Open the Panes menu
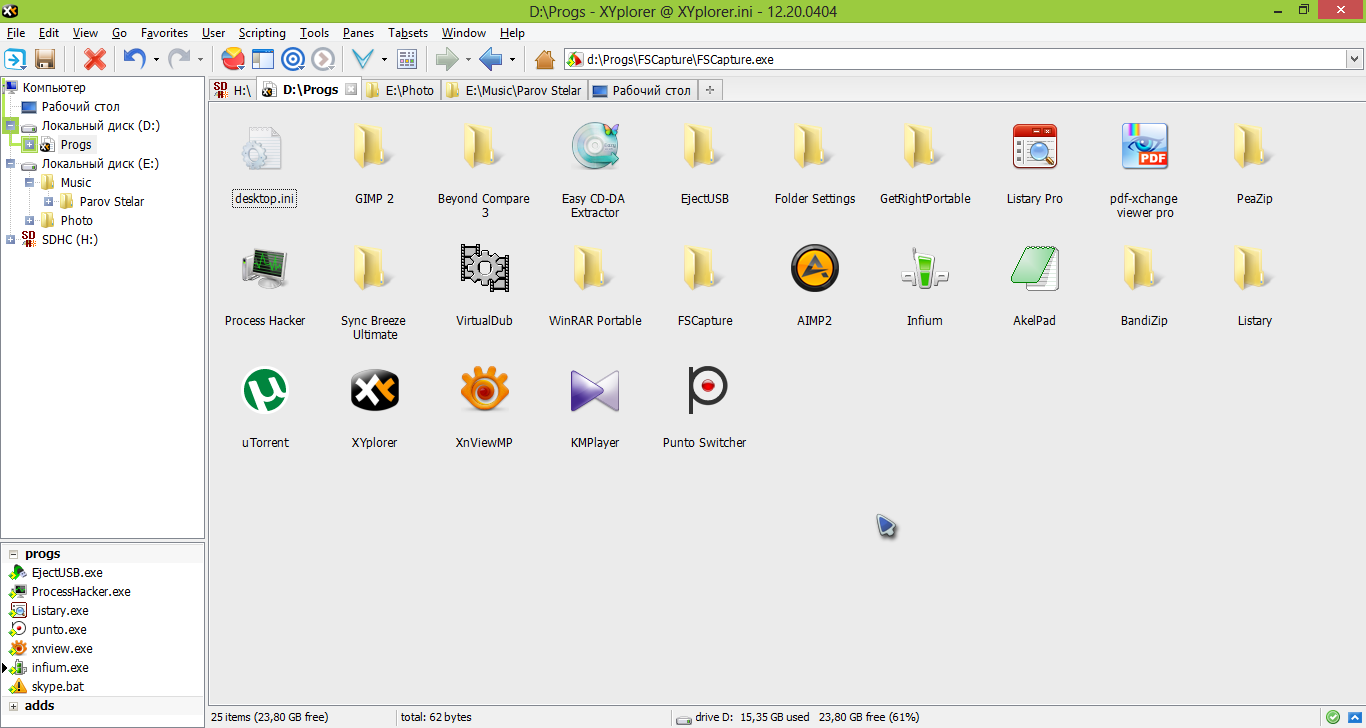The image size is (1366, 728). click(358, 33)
